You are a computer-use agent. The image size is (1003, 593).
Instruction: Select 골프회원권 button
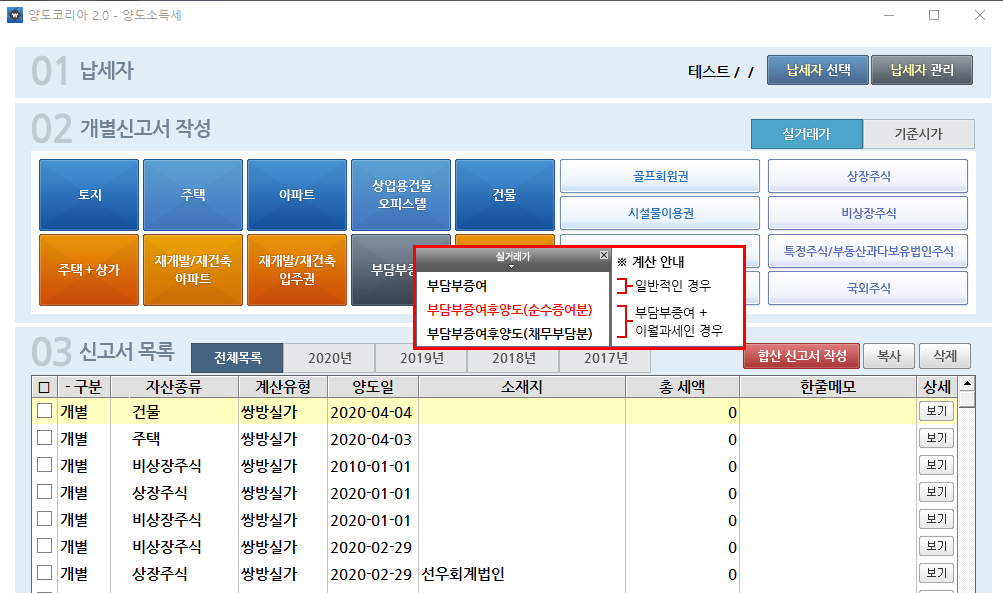[x=660, y=176]
